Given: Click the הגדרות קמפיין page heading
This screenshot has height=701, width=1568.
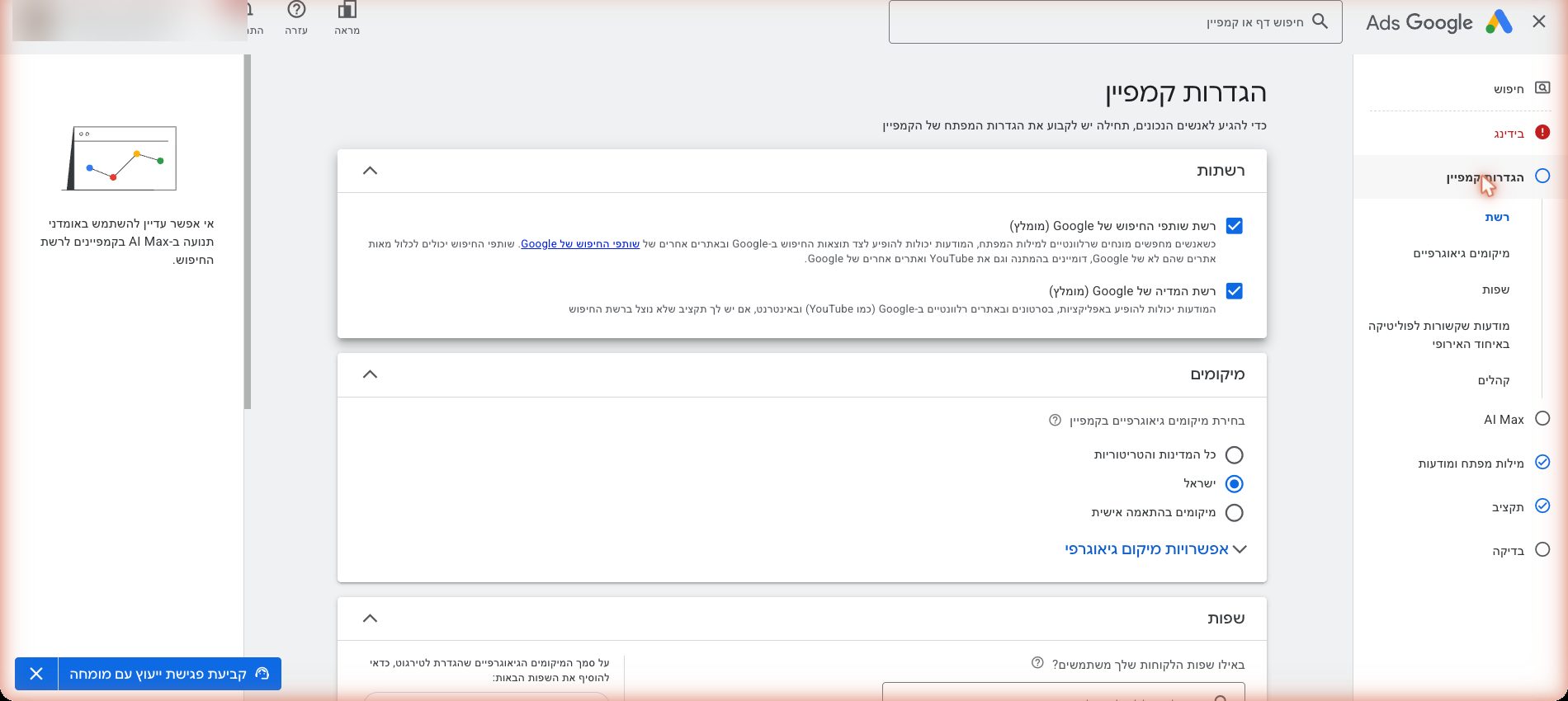Looking at the screenshot, I should 1186,92.
